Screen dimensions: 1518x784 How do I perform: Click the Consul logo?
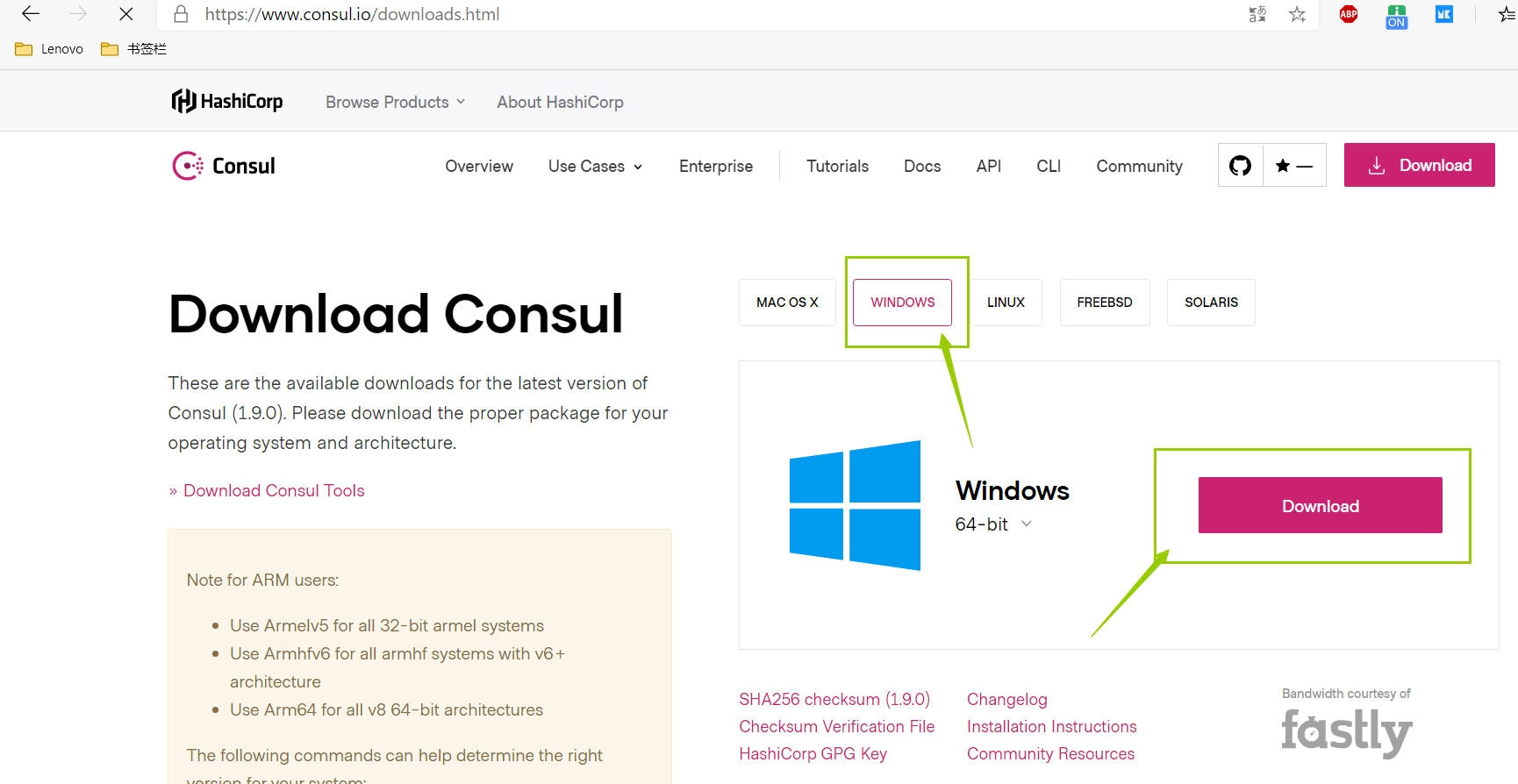click(x=224, y=166)
